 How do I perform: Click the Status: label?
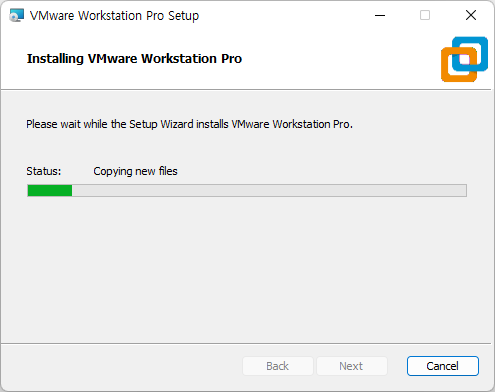tap(44, 171)
